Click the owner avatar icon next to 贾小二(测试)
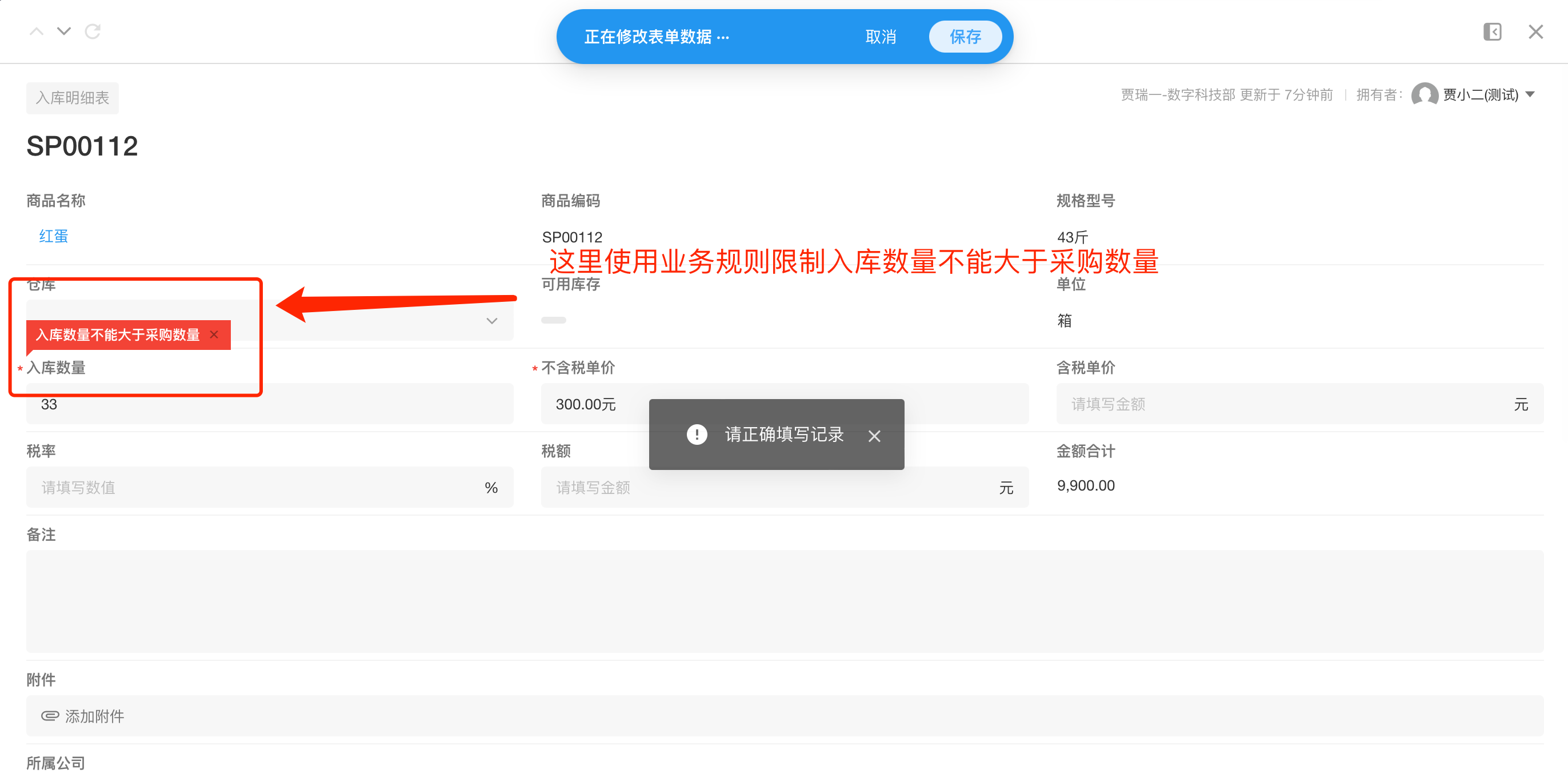 1425,95
